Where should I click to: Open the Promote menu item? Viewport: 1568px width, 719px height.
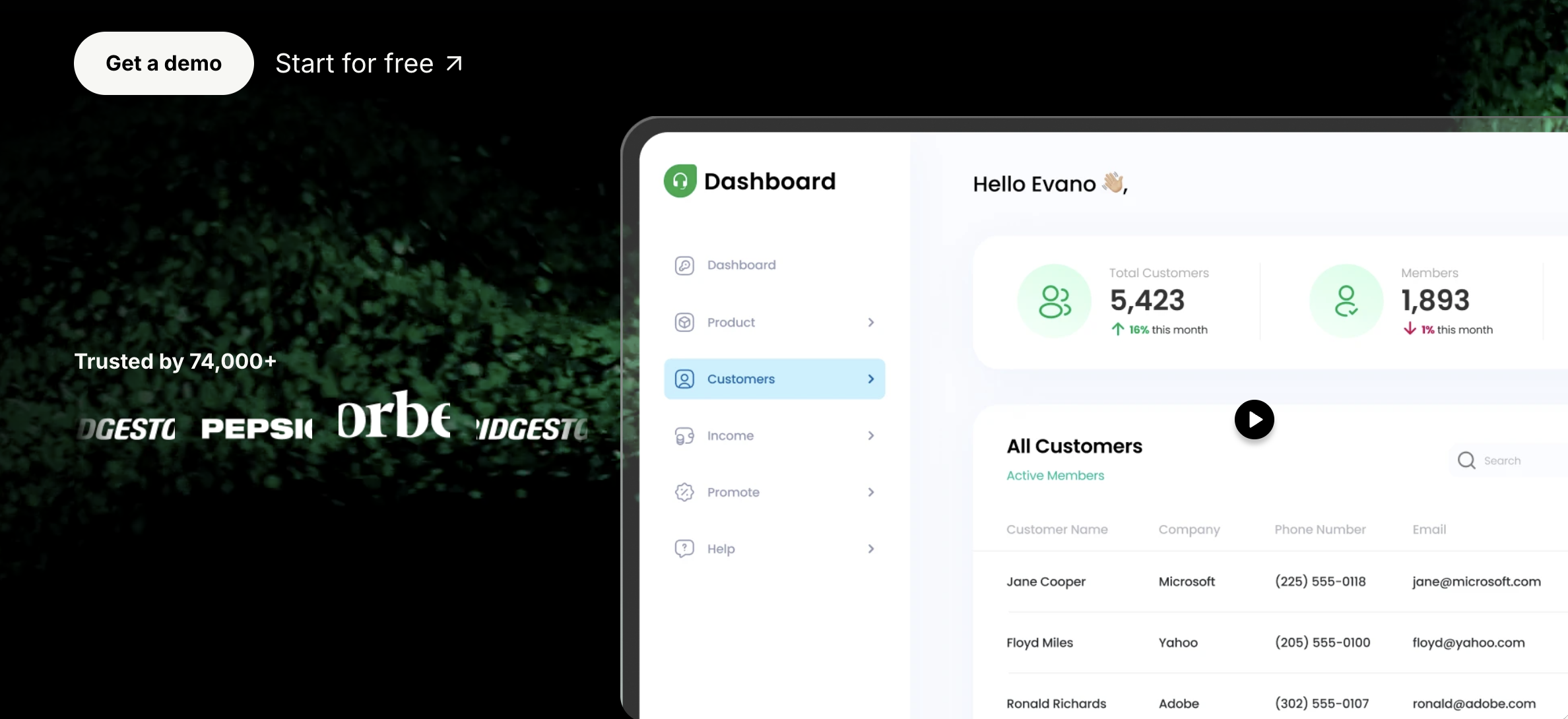click(x=775, y=492)
